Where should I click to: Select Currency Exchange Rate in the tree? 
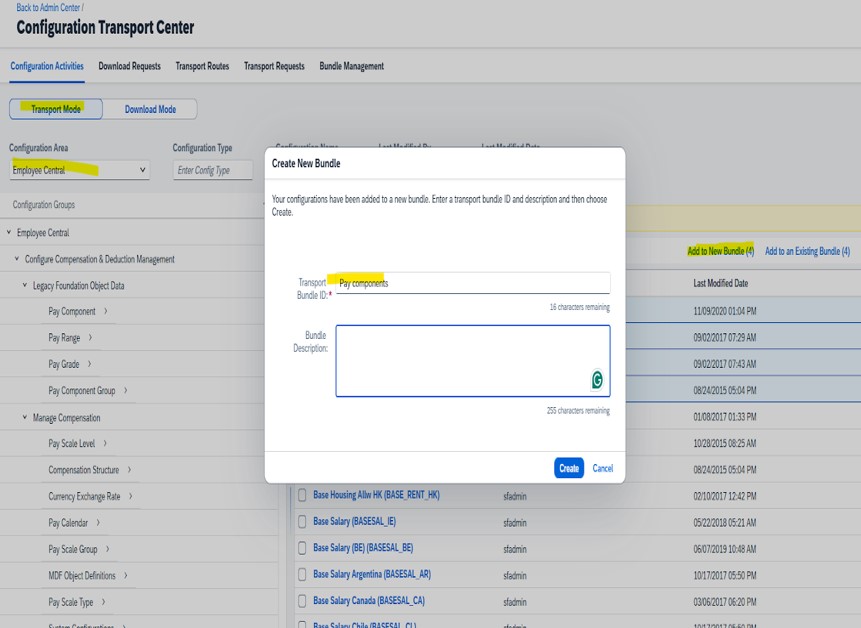point(84,496)
